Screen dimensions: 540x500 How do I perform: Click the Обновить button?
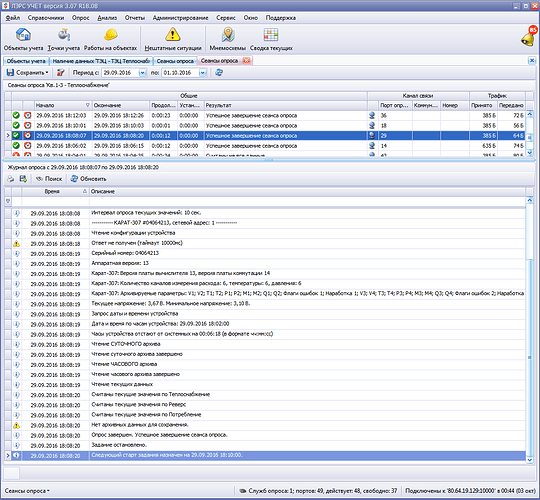(x=89, y=179)
